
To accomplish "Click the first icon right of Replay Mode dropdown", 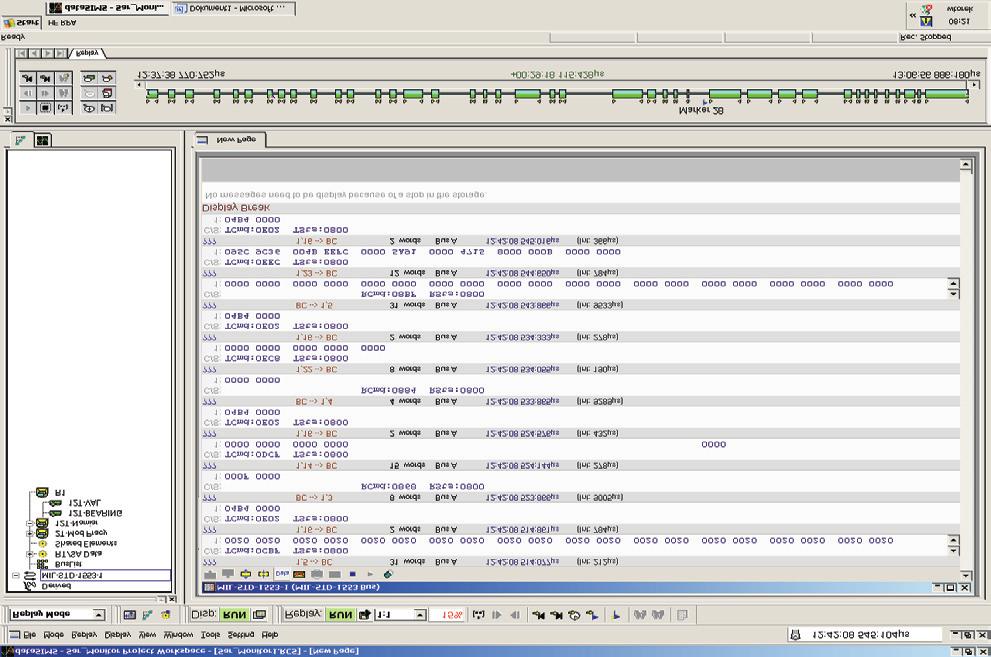I will (x=130, y=615).
